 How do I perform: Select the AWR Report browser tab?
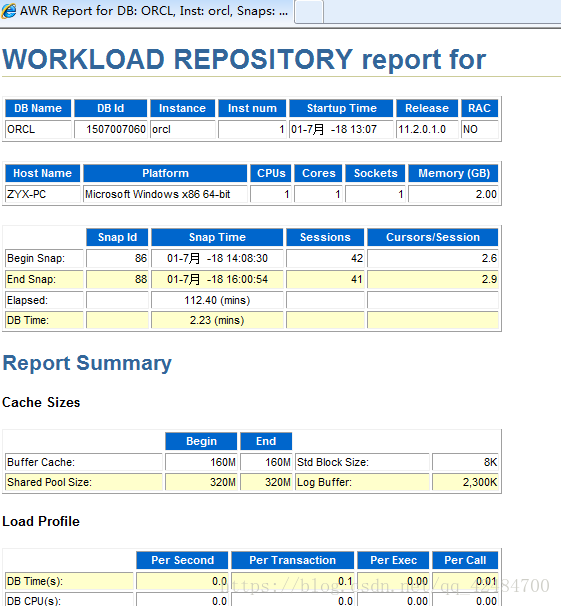(146, 11)
